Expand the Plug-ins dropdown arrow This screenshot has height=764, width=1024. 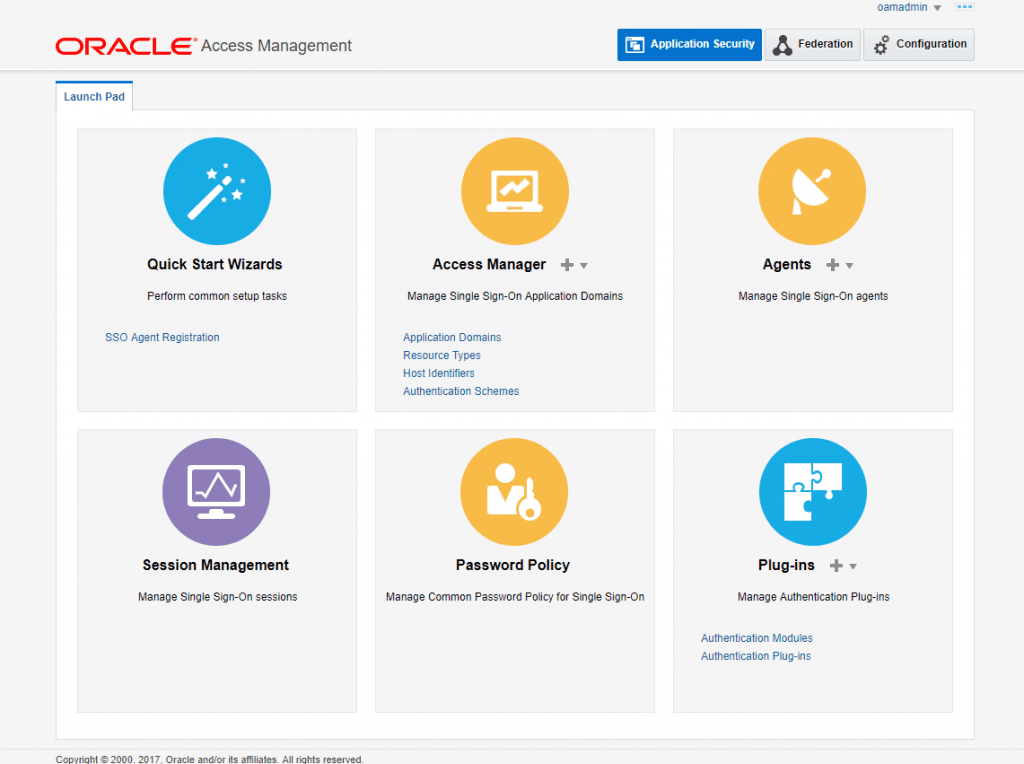[x=853, y=567]
